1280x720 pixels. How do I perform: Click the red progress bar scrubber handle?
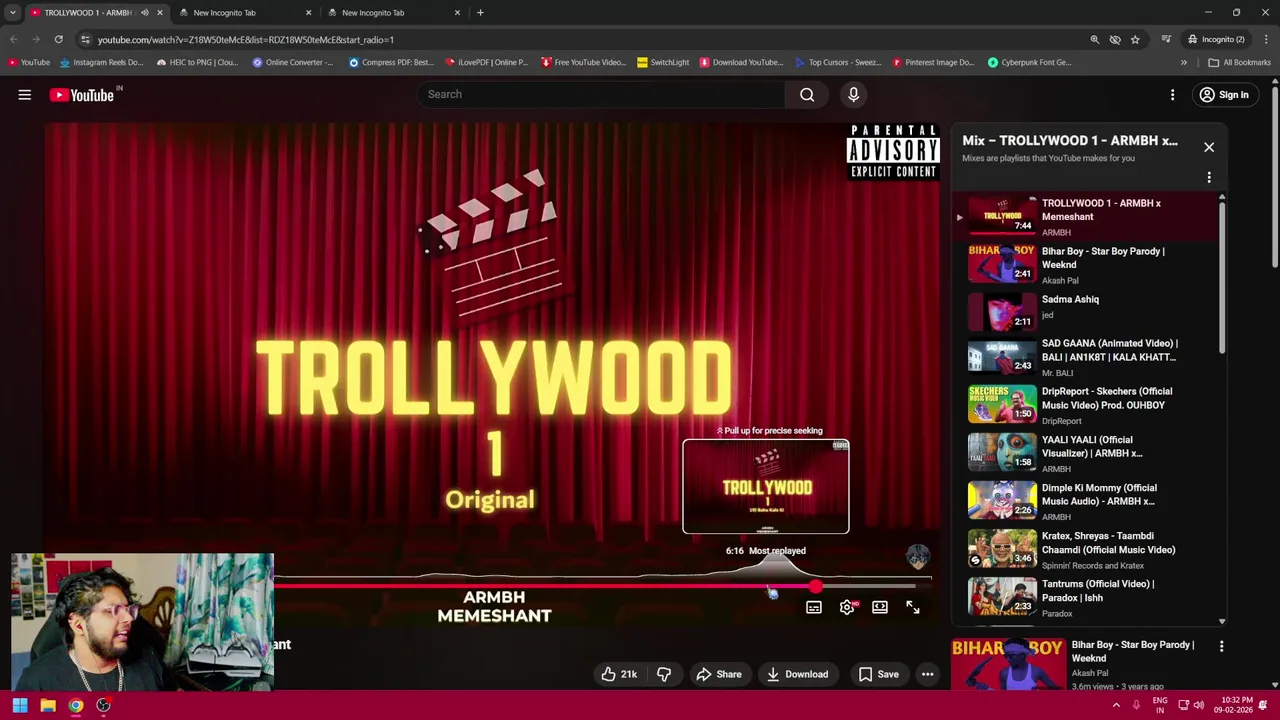816,587
